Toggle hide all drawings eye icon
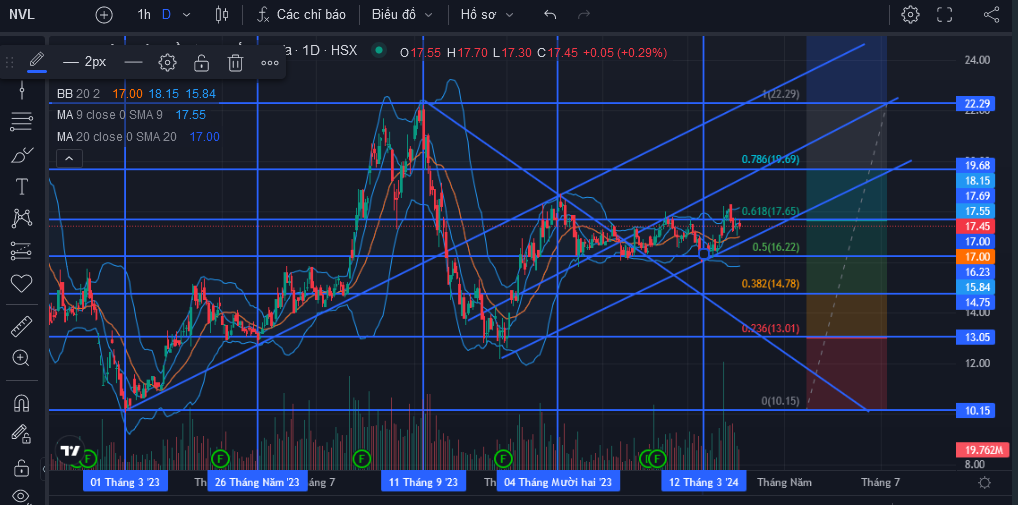Screen dimensions: 1018x505 [21, 496]
